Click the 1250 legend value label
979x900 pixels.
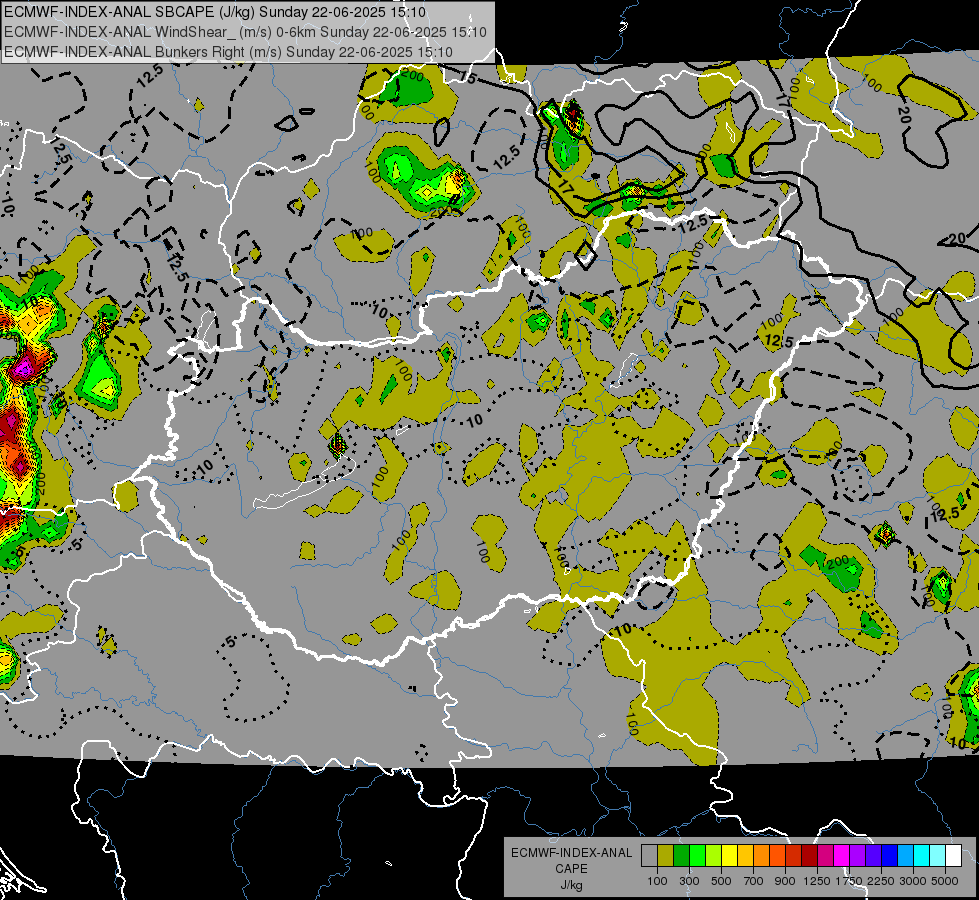817,881
